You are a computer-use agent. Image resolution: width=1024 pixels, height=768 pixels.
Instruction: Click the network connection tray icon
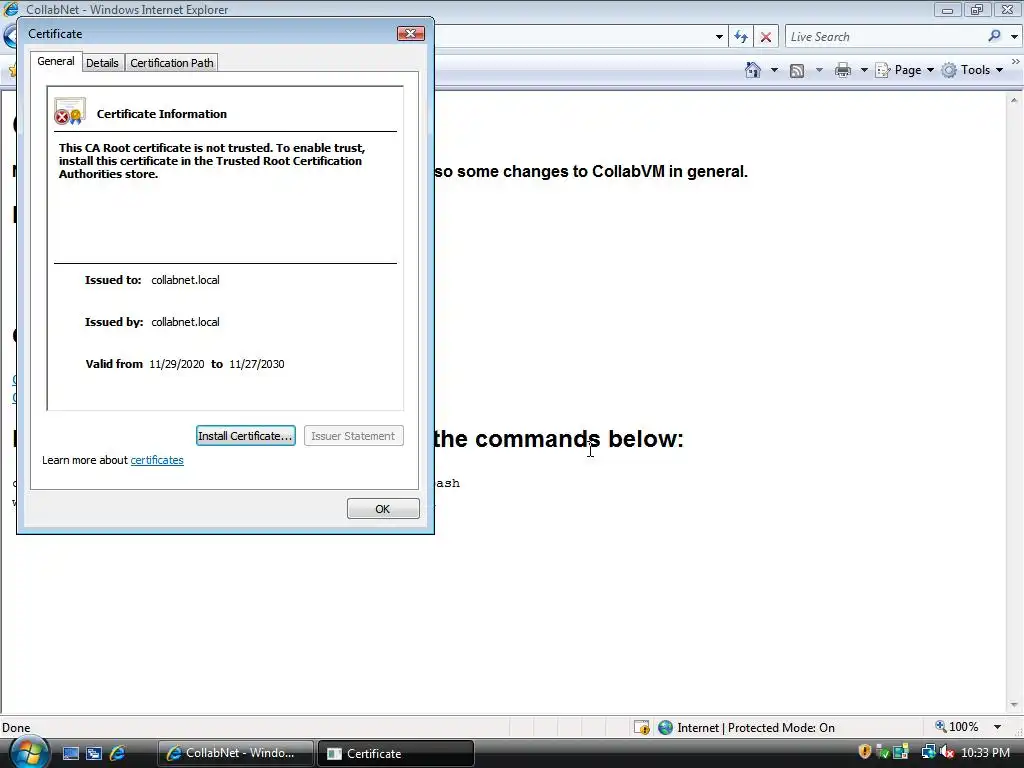[x=928, y=752]
